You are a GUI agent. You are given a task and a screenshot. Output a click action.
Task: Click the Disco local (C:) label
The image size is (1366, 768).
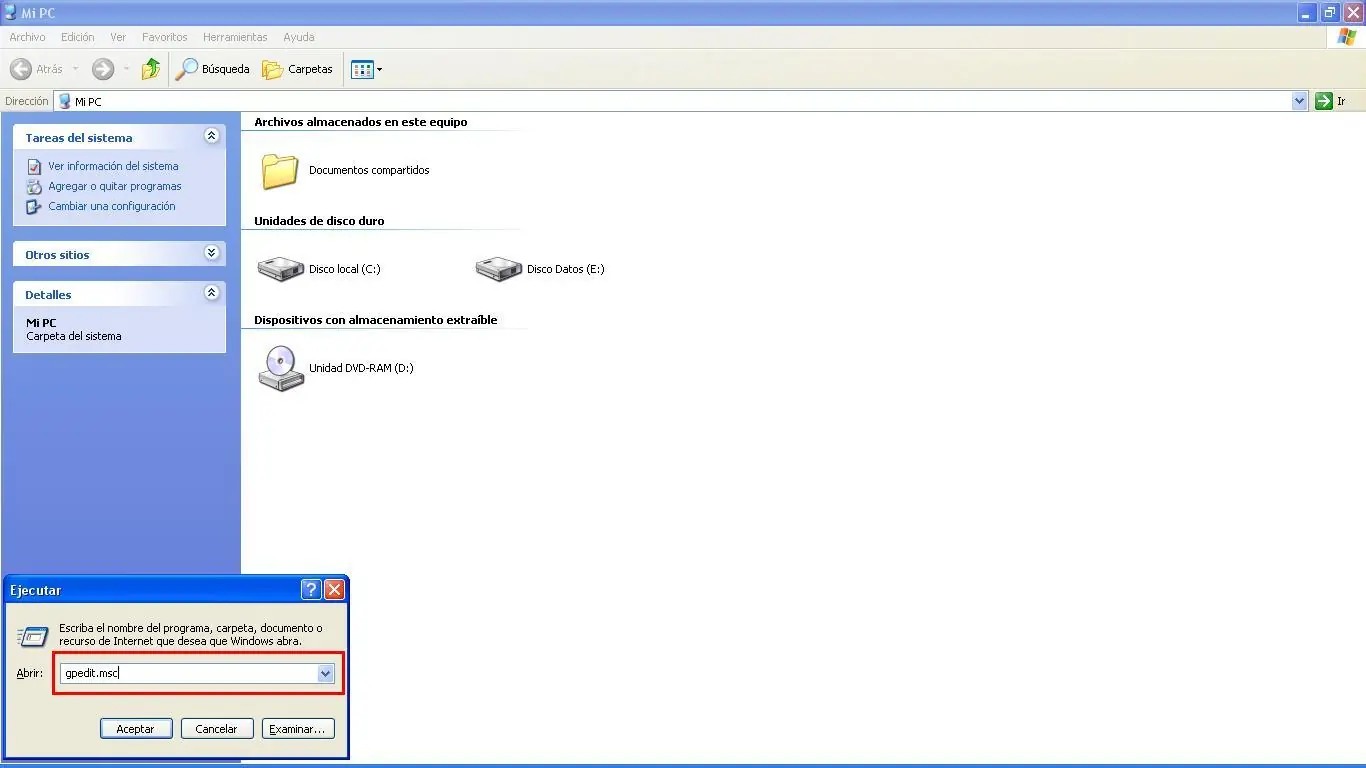(345, 269)
